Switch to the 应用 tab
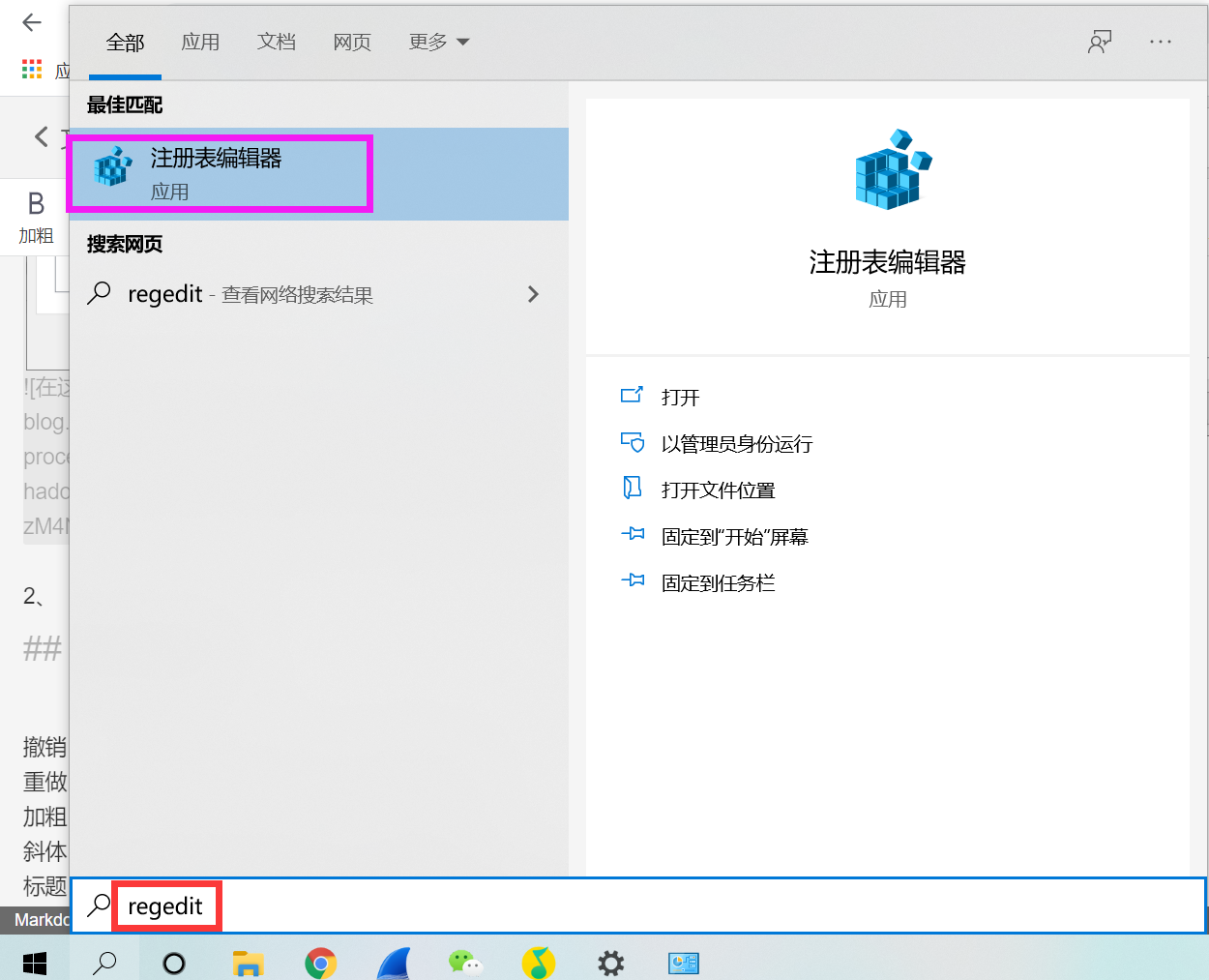The height and width of the screenshot is (980, 1209). coord(201,42)
